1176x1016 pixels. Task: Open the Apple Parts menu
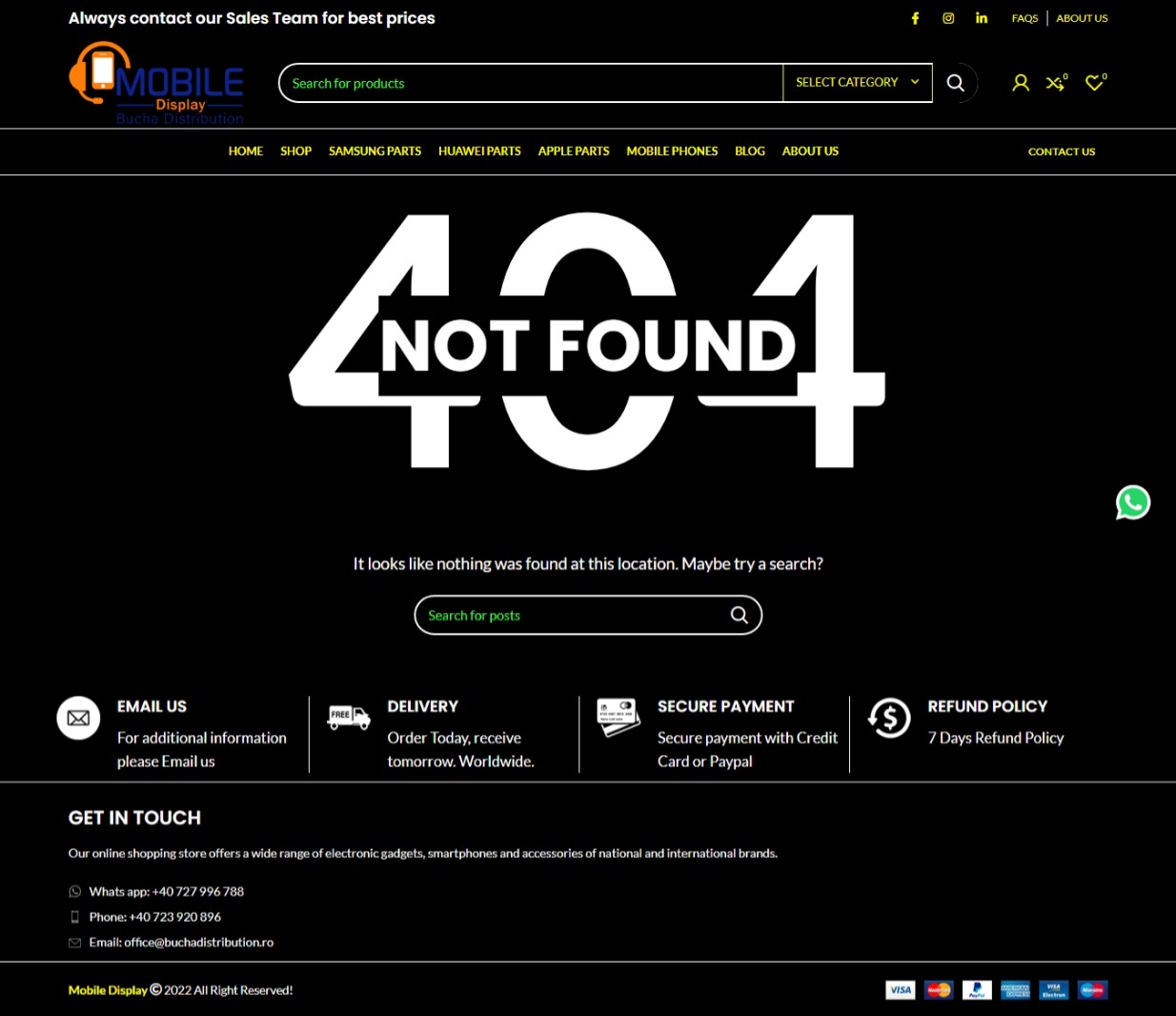(x=573, y=152)
